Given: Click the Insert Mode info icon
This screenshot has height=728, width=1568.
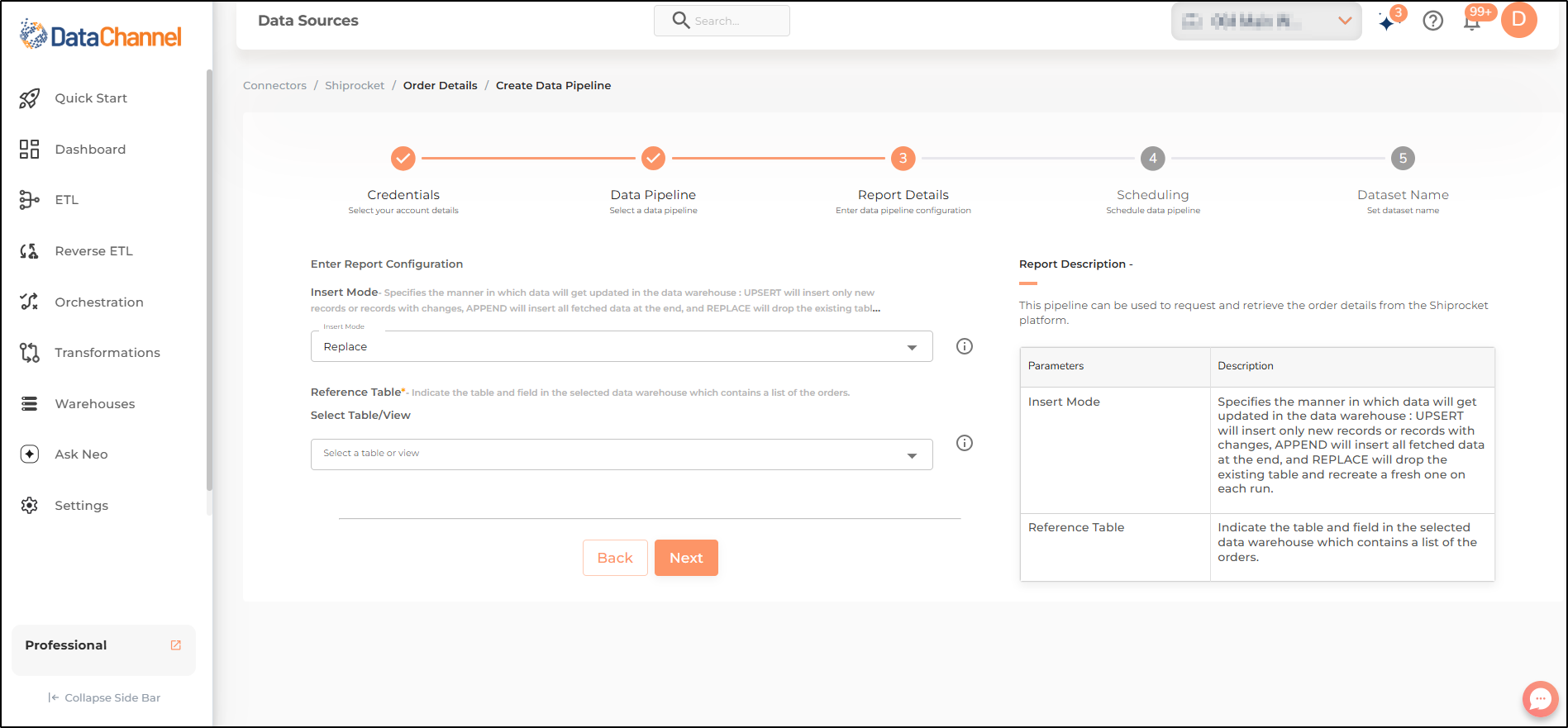Looking at the screenshot, I should (x=965, y=346).
